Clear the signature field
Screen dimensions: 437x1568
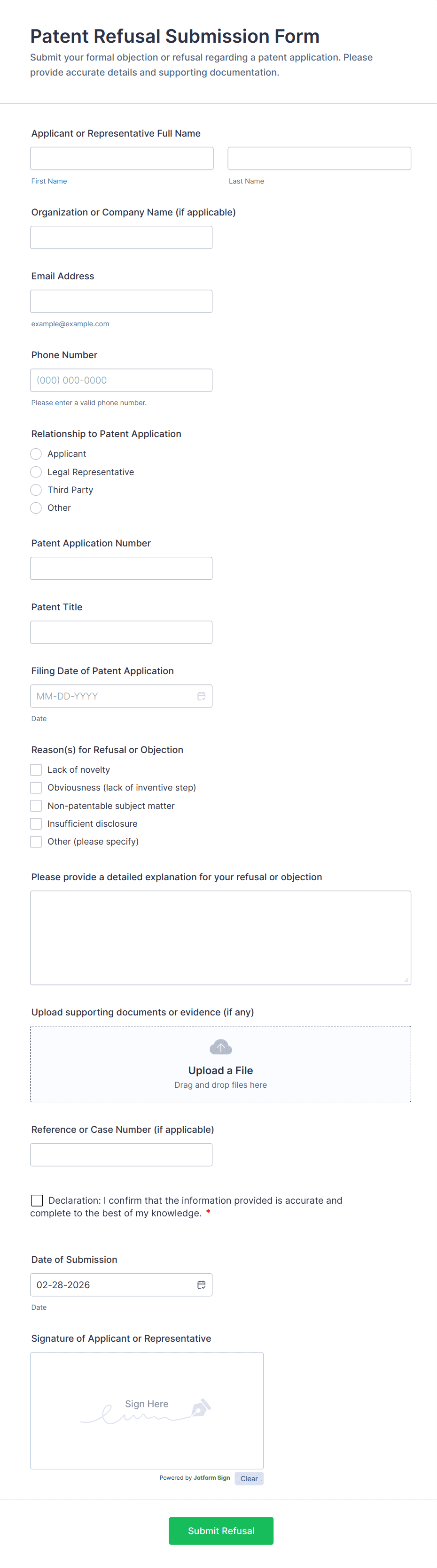pyautogui.click(x=249, y=1478)
